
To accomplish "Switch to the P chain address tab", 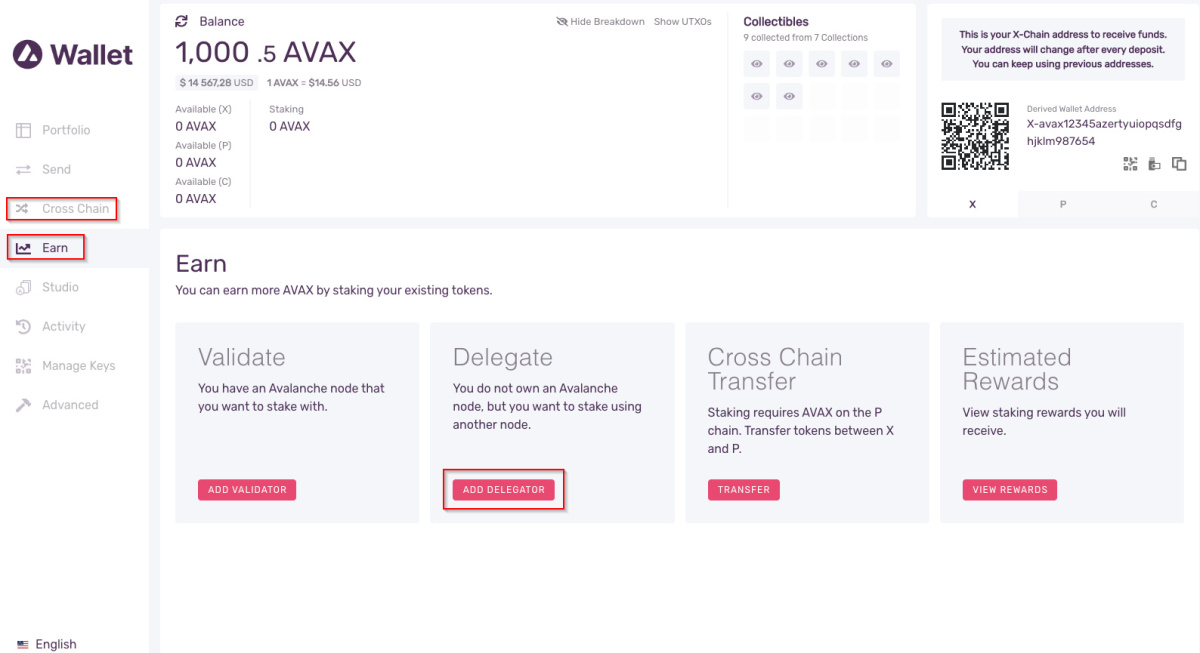I will click(1063, 204).
